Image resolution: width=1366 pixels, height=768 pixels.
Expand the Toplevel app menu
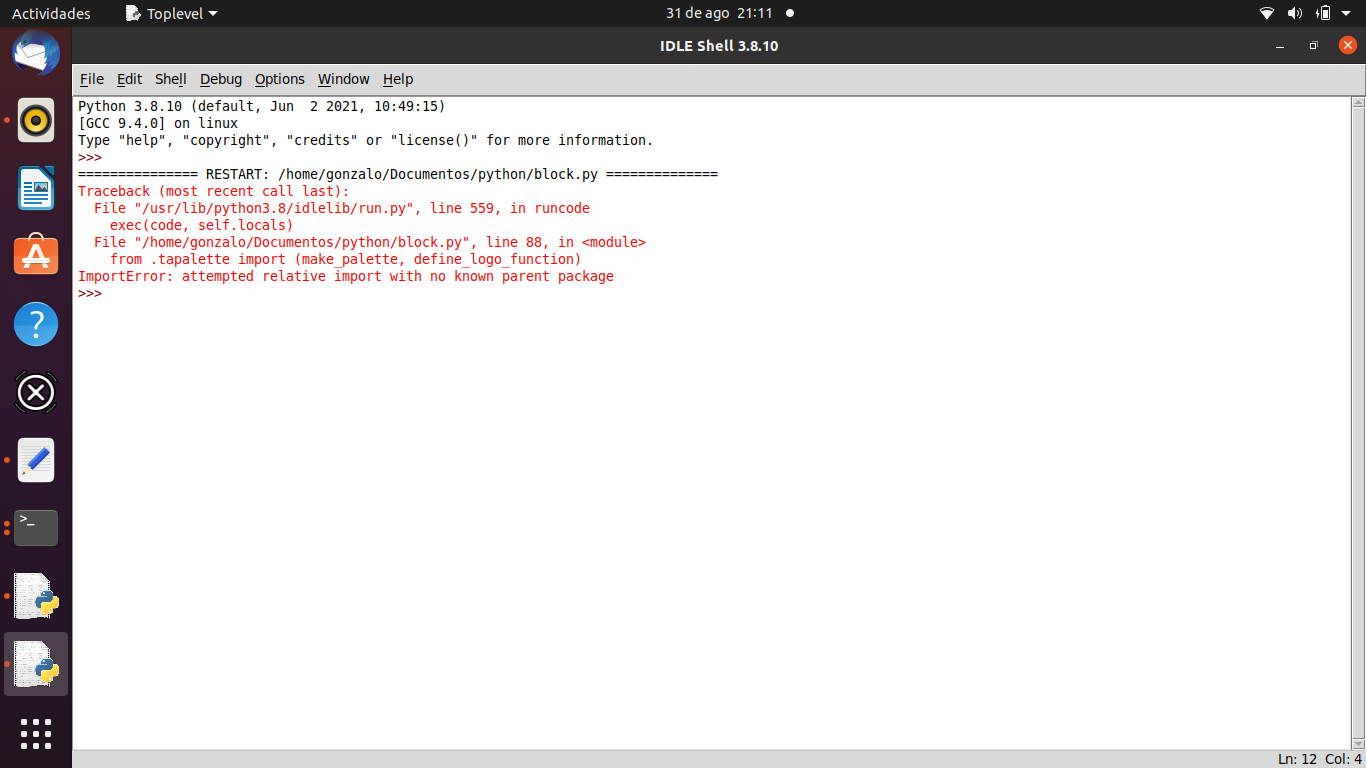coord(171,13)
